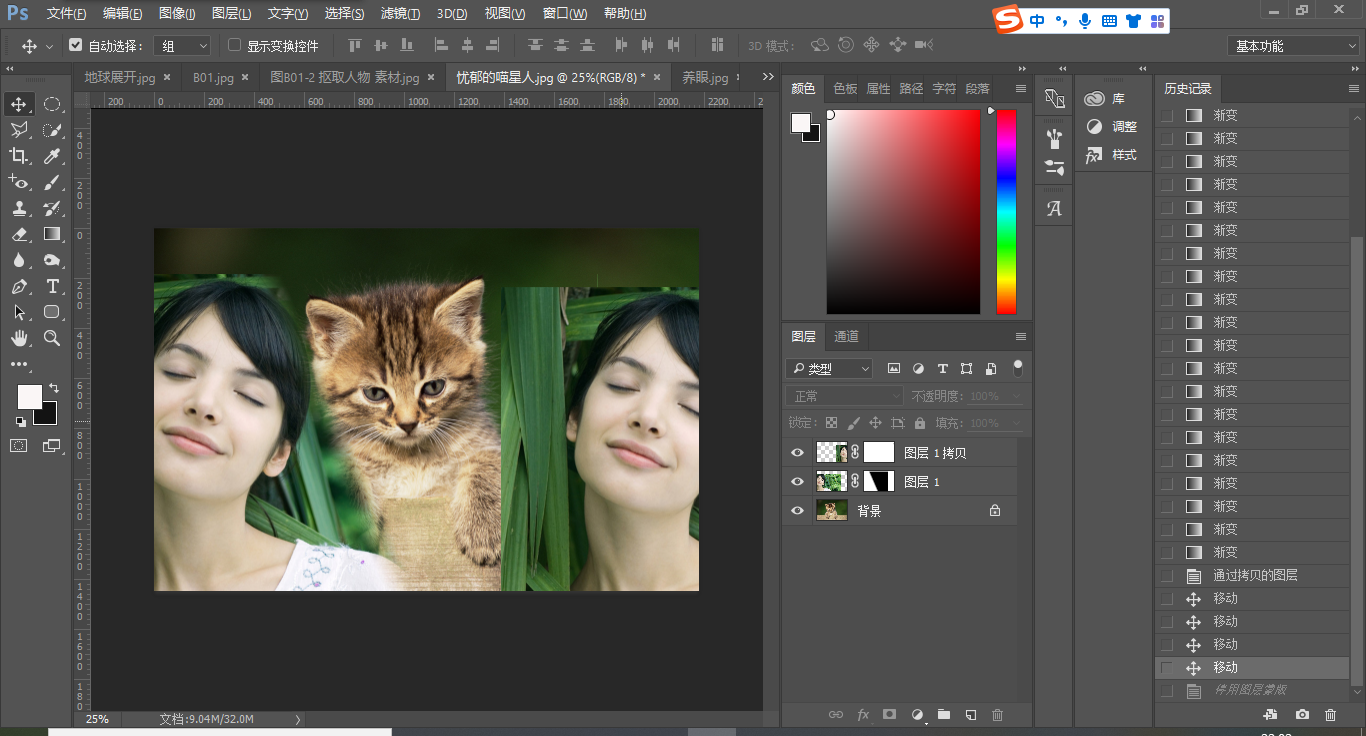1366x736 pixels.
Task: Open the 基本功能 workspace dropdown
Action: pos(1293,46)
